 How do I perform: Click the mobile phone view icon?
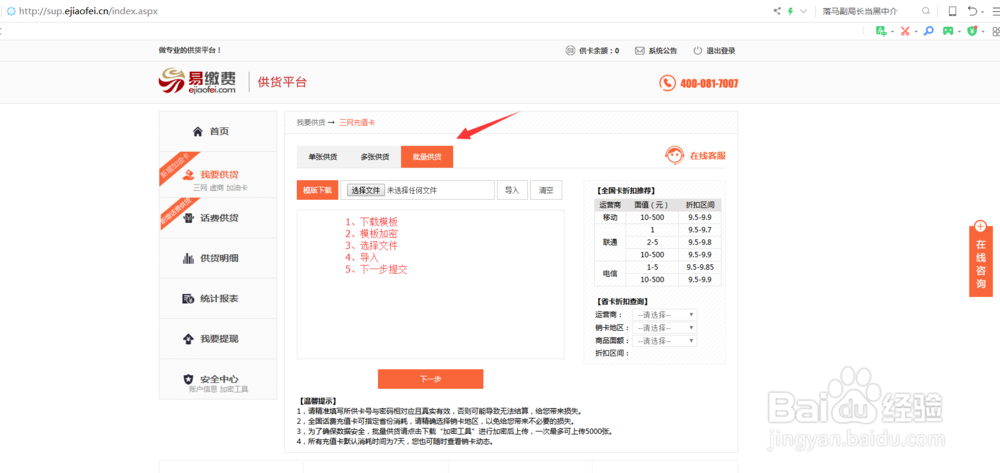click(x=953, y=11)
